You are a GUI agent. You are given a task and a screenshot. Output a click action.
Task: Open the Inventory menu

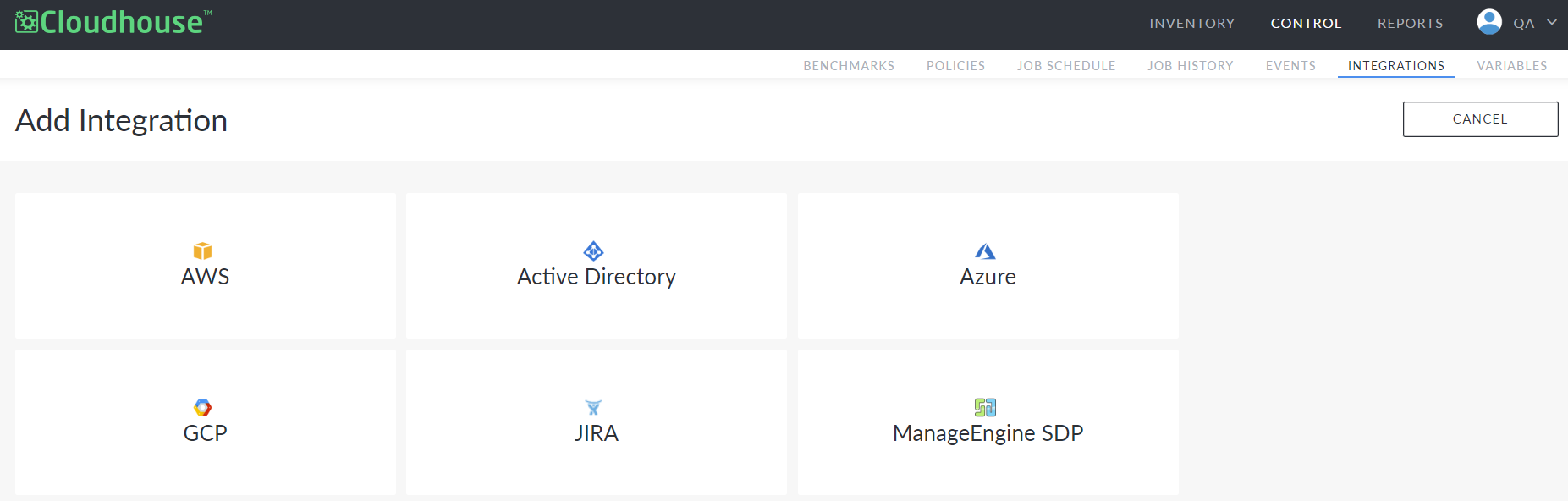click(1191, 24)
